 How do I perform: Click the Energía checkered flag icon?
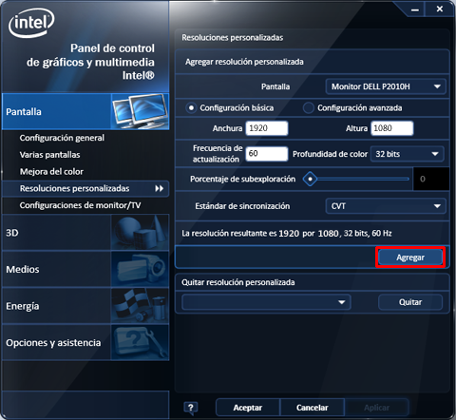coord(140,306)
